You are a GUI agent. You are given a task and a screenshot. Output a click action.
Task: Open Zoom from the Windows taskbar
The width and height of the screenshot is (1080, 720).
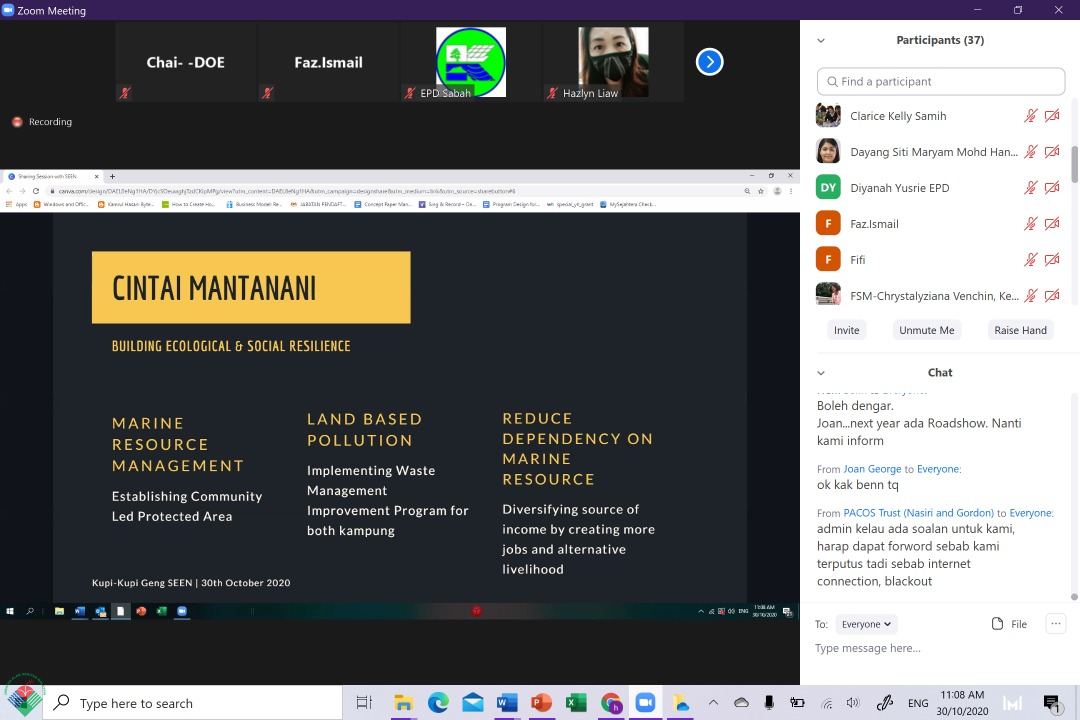coord(645,703)
